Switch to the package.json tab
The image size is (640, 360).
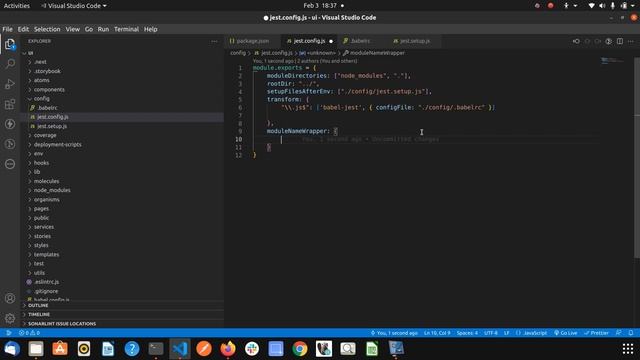point(252,41)
